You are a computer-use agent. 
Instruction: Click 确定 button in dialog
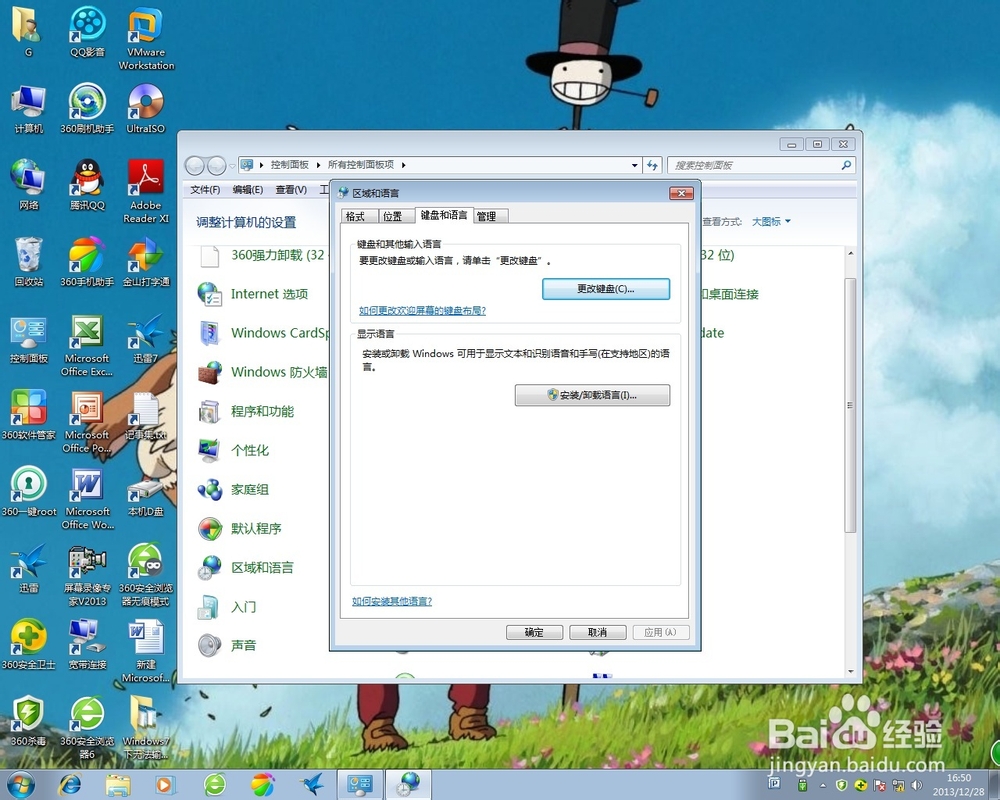(534, 632)
